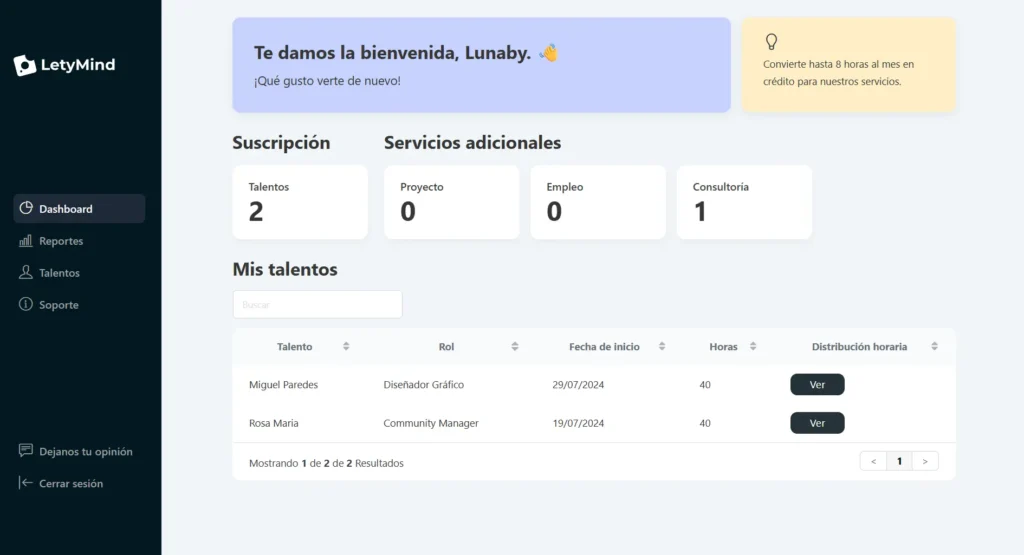Sort table by Horas column arrows
This screenshot has width=1024, height=555.
point(753,346)
